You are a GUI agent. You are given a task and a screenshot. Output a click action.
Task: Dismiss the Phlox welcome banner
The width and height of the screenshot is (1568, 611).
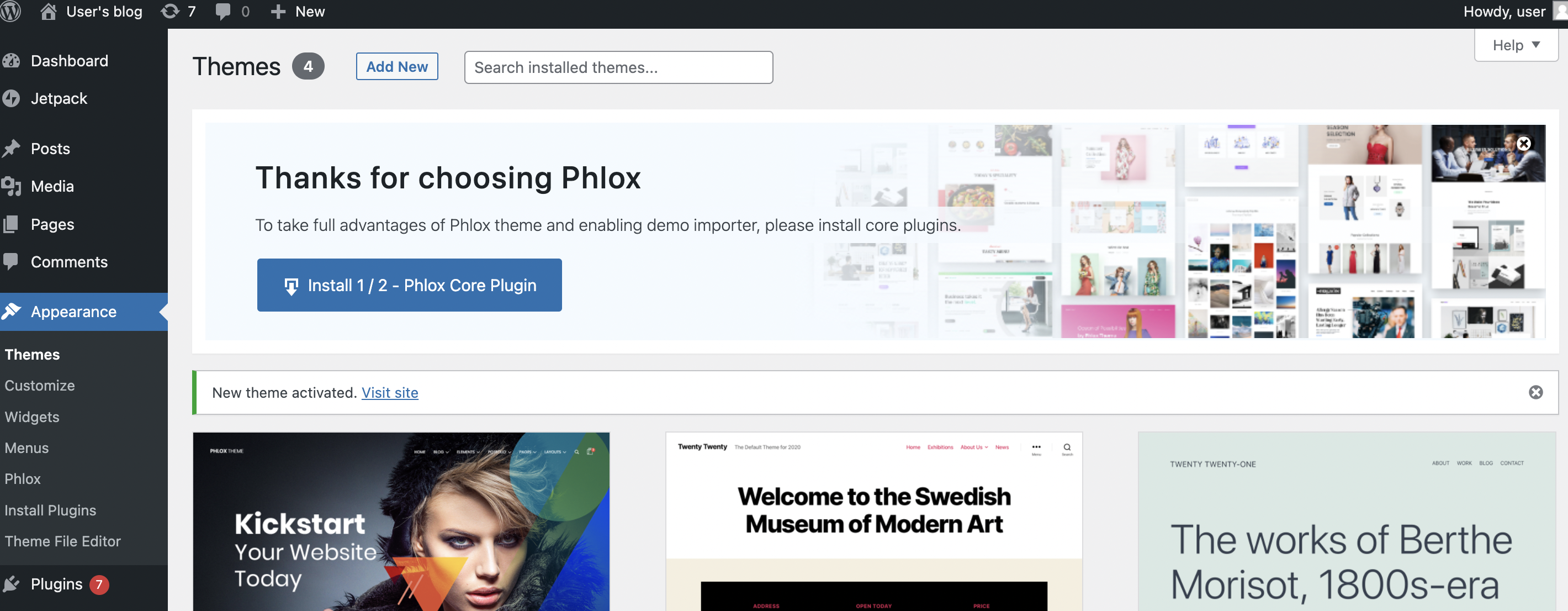click(1524, 144)
